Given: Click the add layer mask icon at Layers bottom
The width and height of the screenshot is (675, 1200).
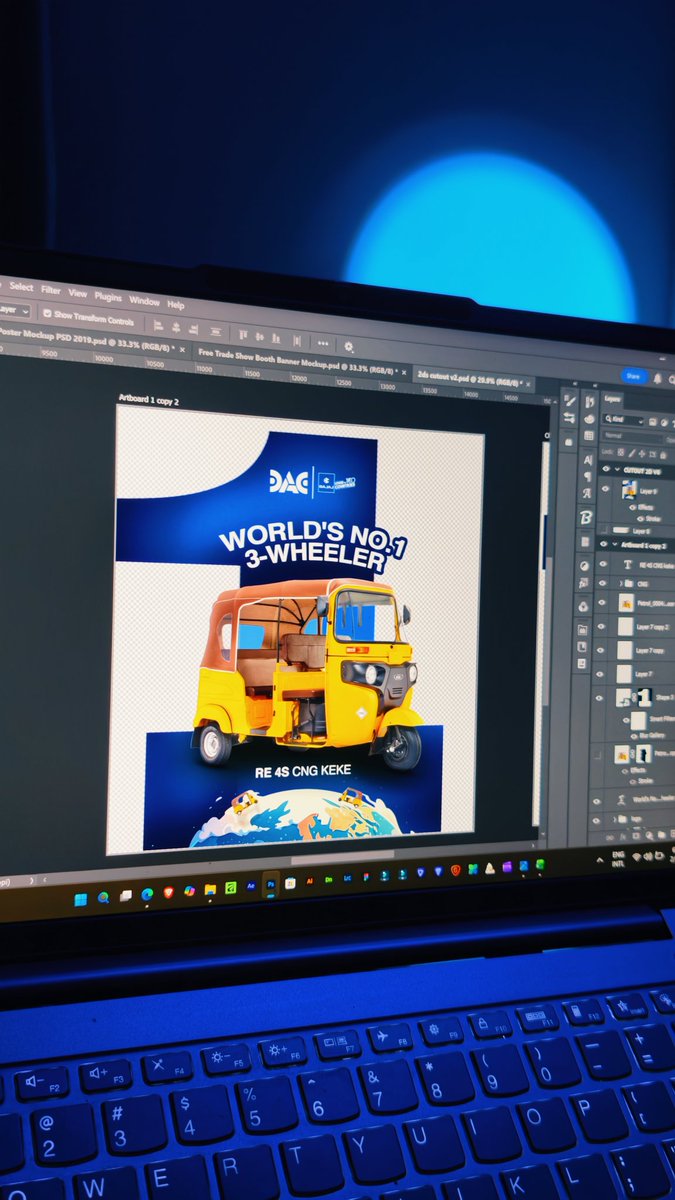Looking at the screenshot, I should point(636,835).
